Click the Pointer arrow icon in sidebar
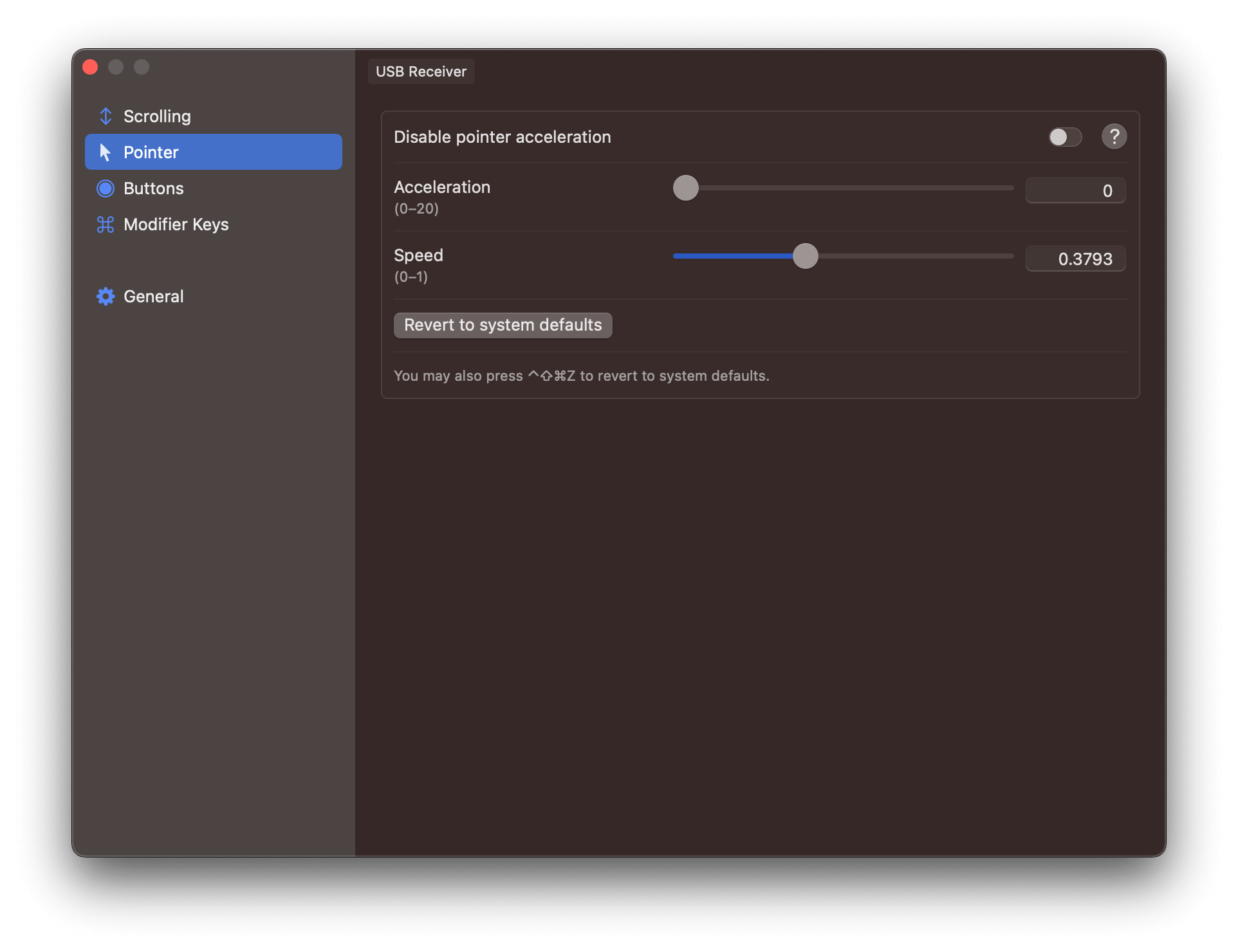This screenshot has height=952, width=1238. 106,152
